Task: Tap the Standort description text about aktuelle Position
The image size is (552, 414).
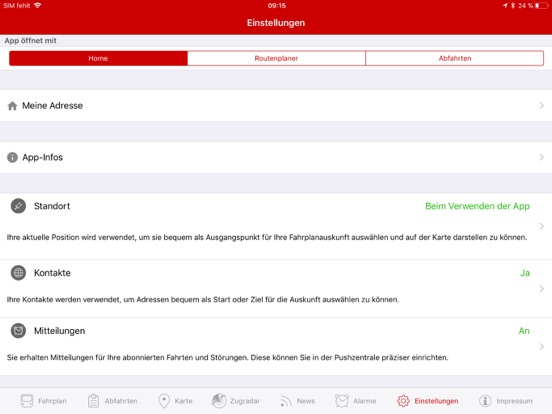Action: 267,237
